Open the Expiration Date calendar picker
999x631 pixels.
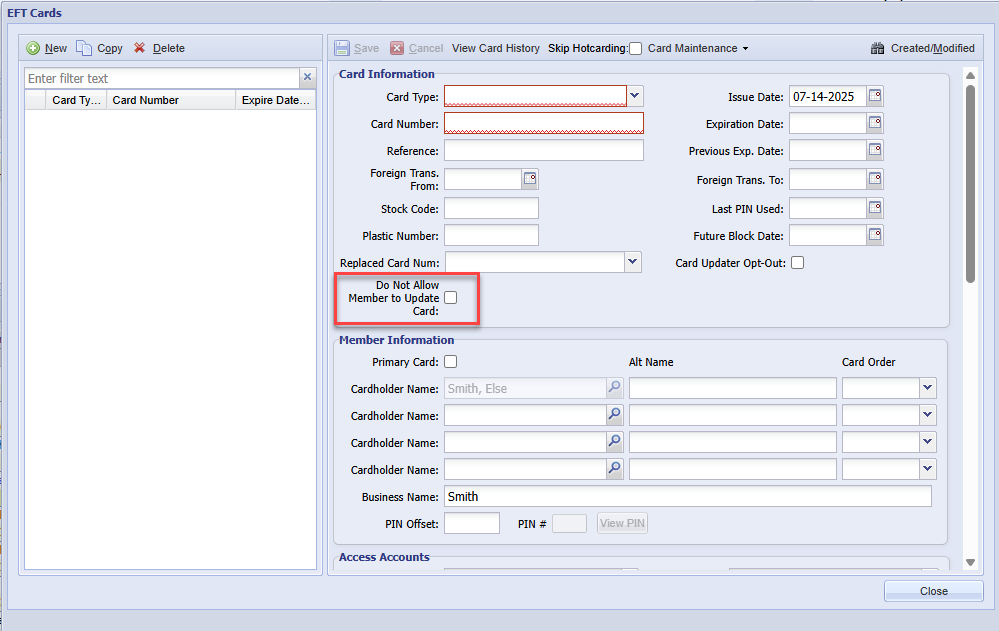click(875, 124)
